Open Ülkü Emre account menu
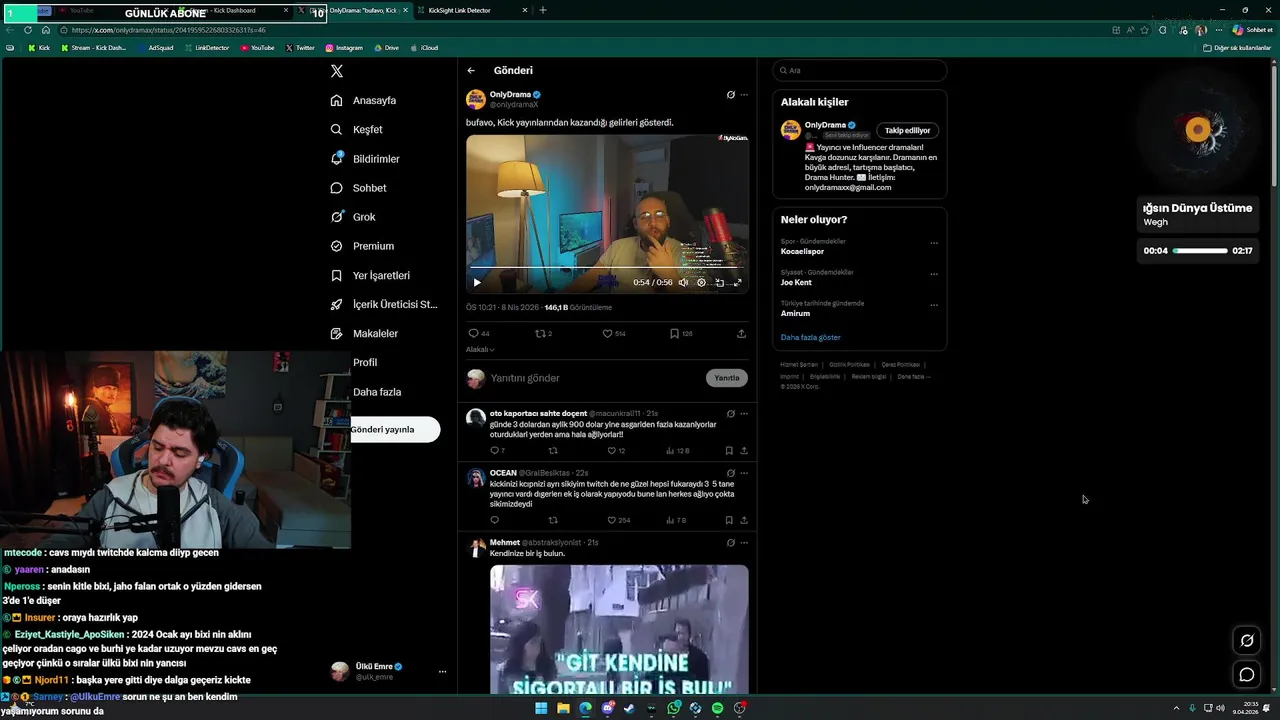Viewport: 1280px width, 720px height. (388, 671)
